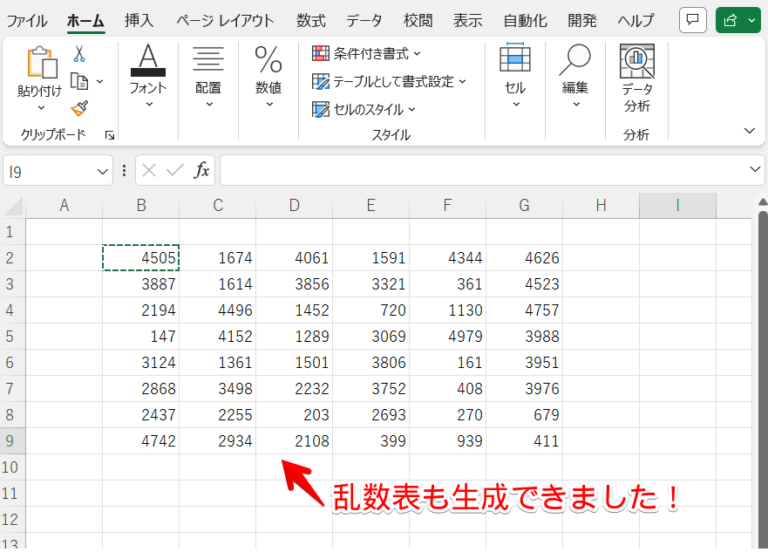Expand the formula bar chevron
Image resolution: width=768 pixels, height=559 pixels.
(x=755, y=169)
